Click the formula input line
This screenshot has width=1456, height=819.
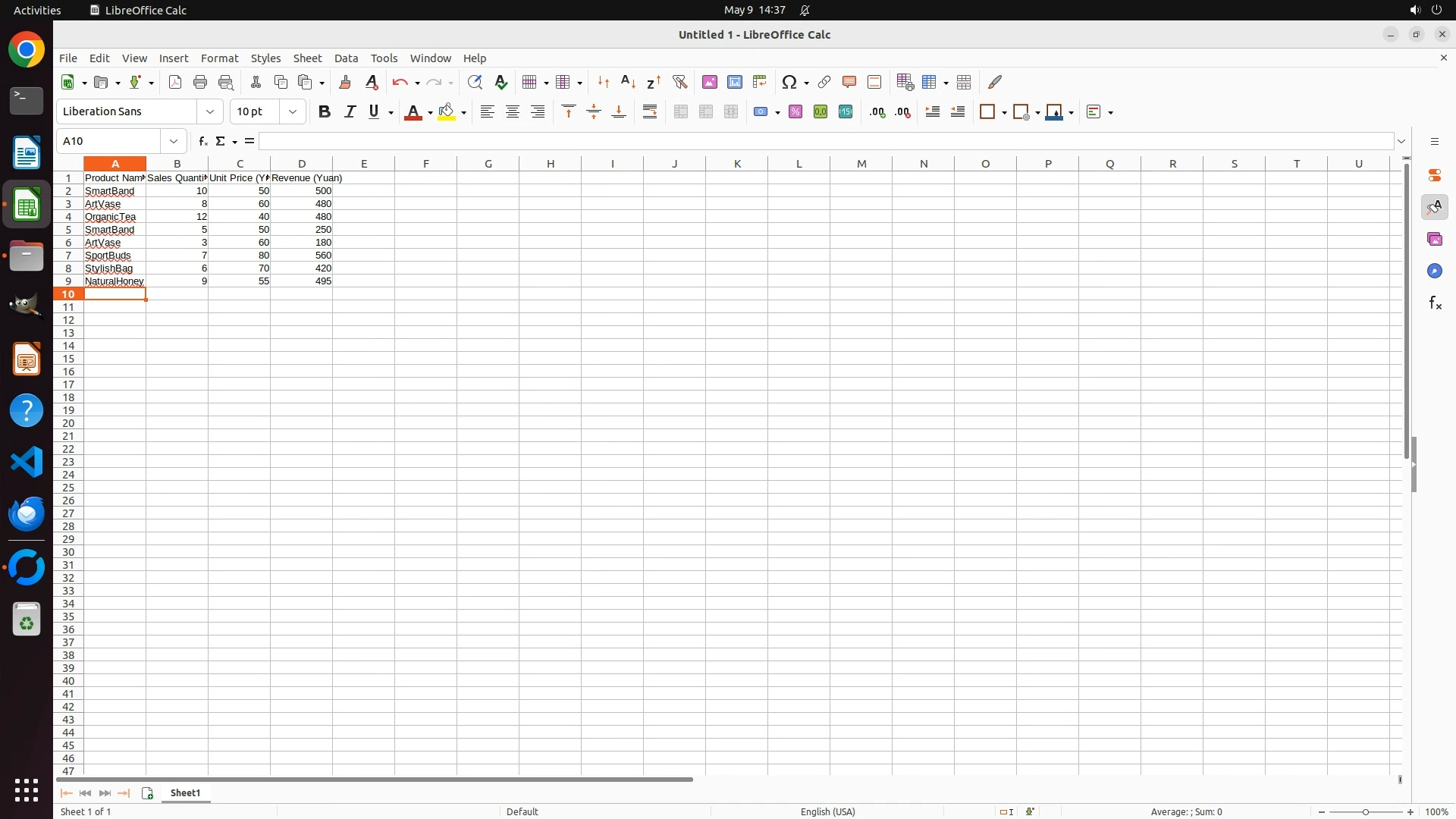pos(825,141)
